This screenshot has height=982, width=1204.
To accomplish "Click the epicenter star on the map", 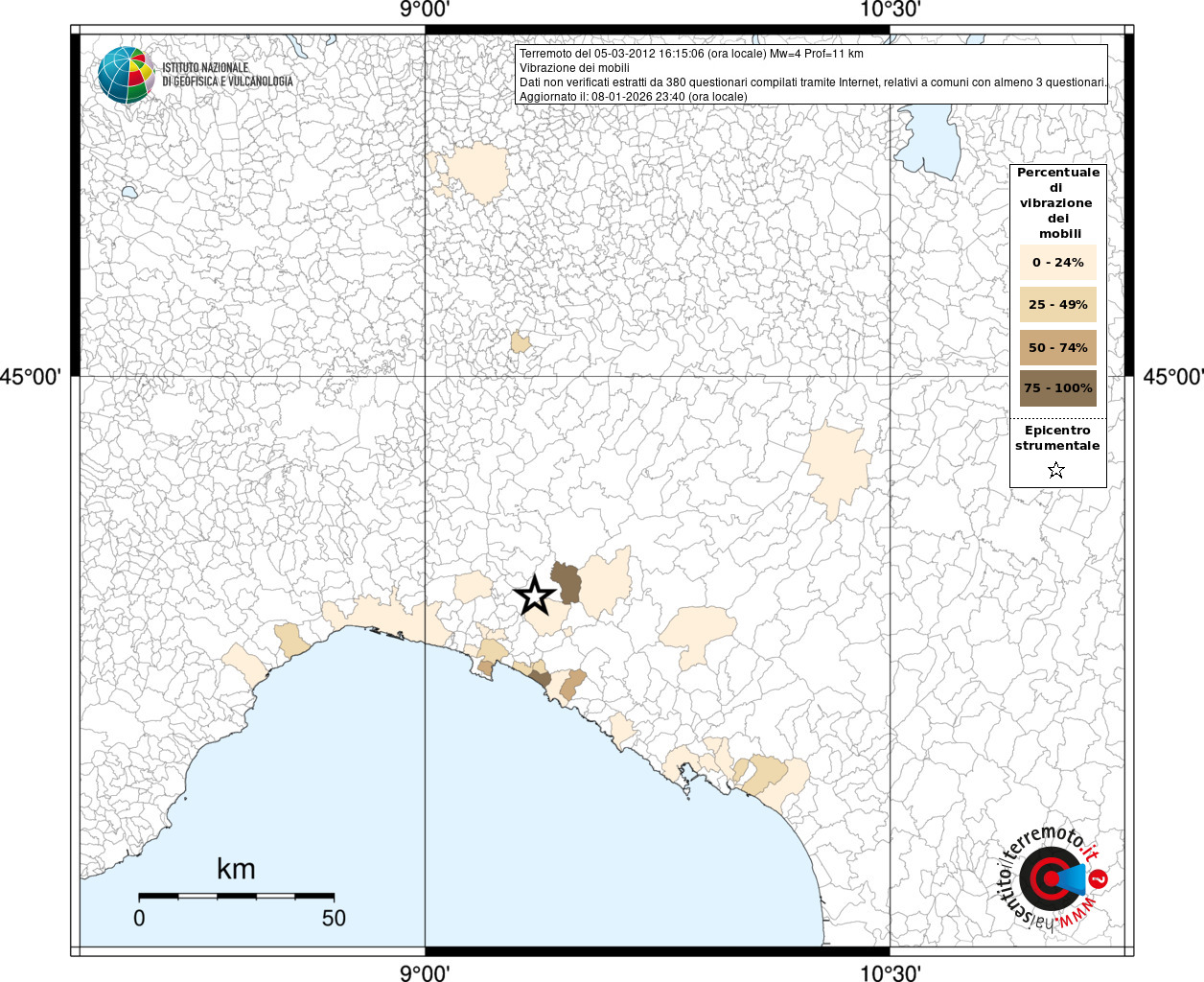I will click(535, 596).
